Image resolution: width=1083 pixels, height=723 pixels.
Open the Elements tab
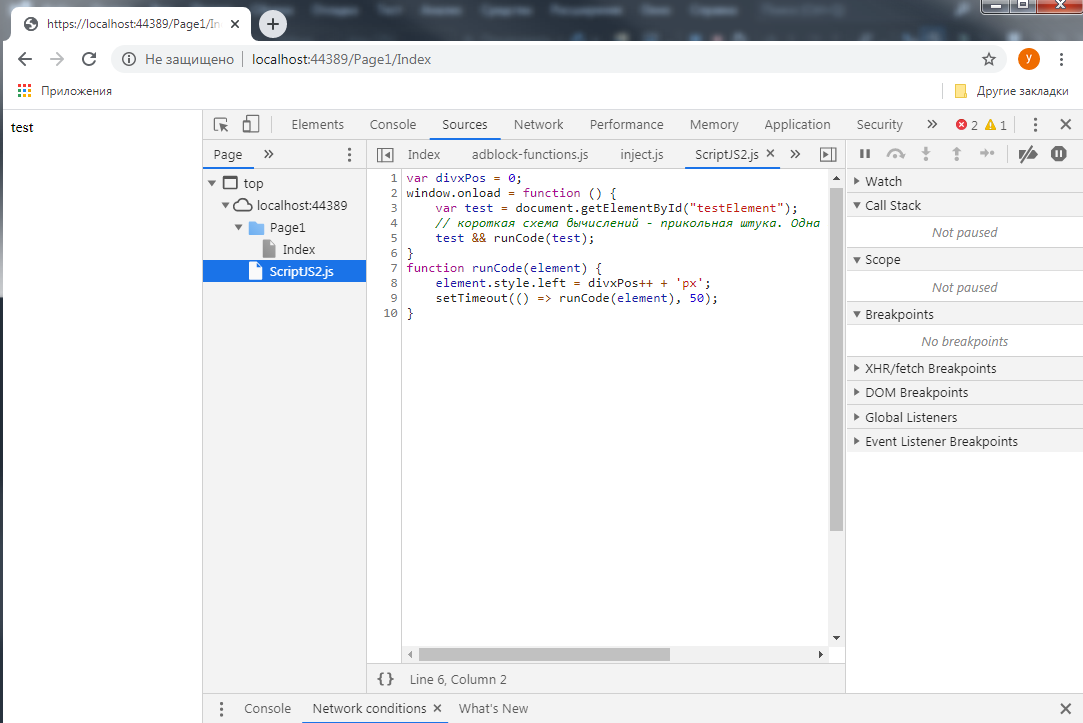pyautogui.click(x=317, y=125)
